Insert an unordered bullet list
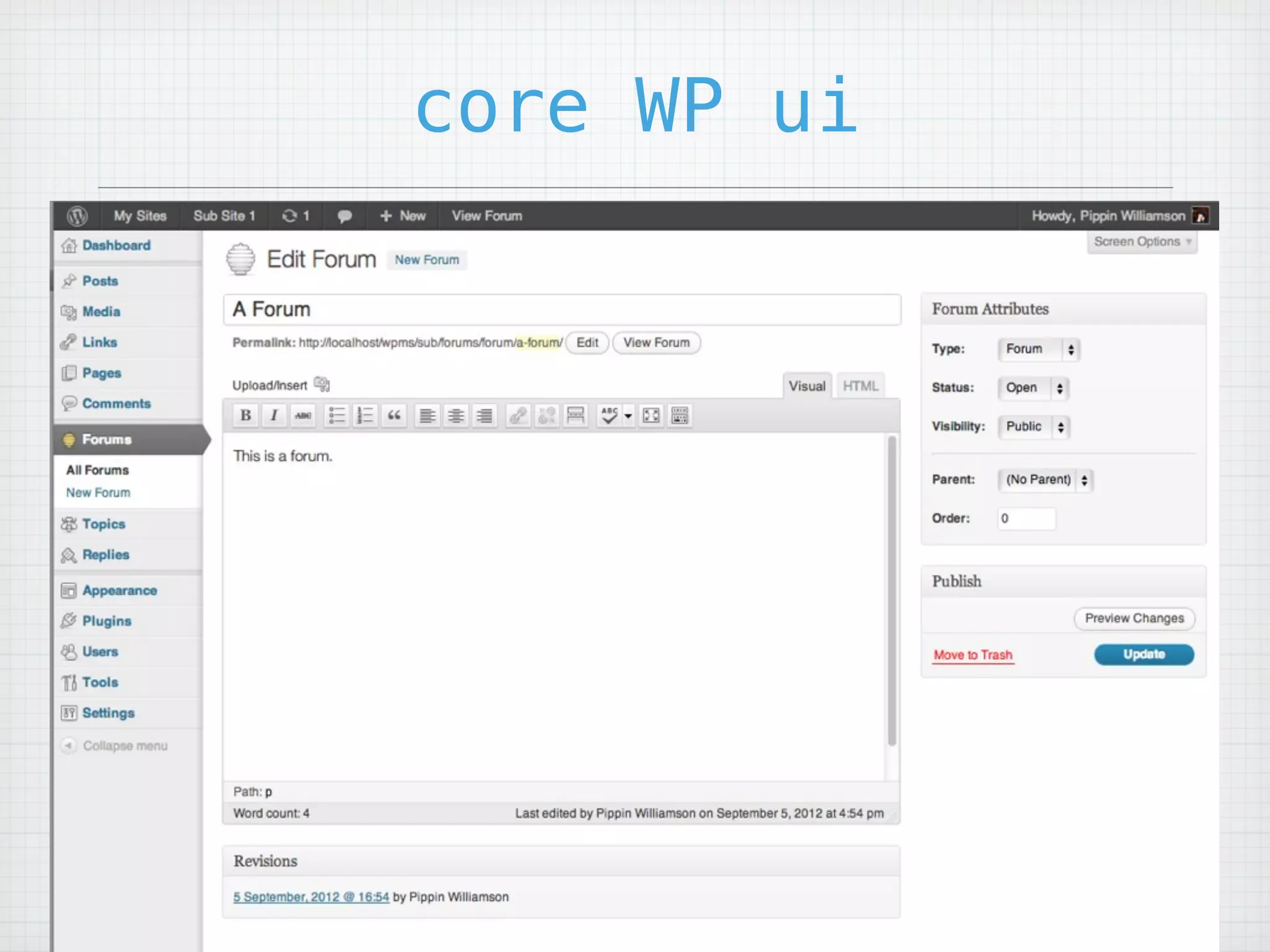 (x=337, y=415)
